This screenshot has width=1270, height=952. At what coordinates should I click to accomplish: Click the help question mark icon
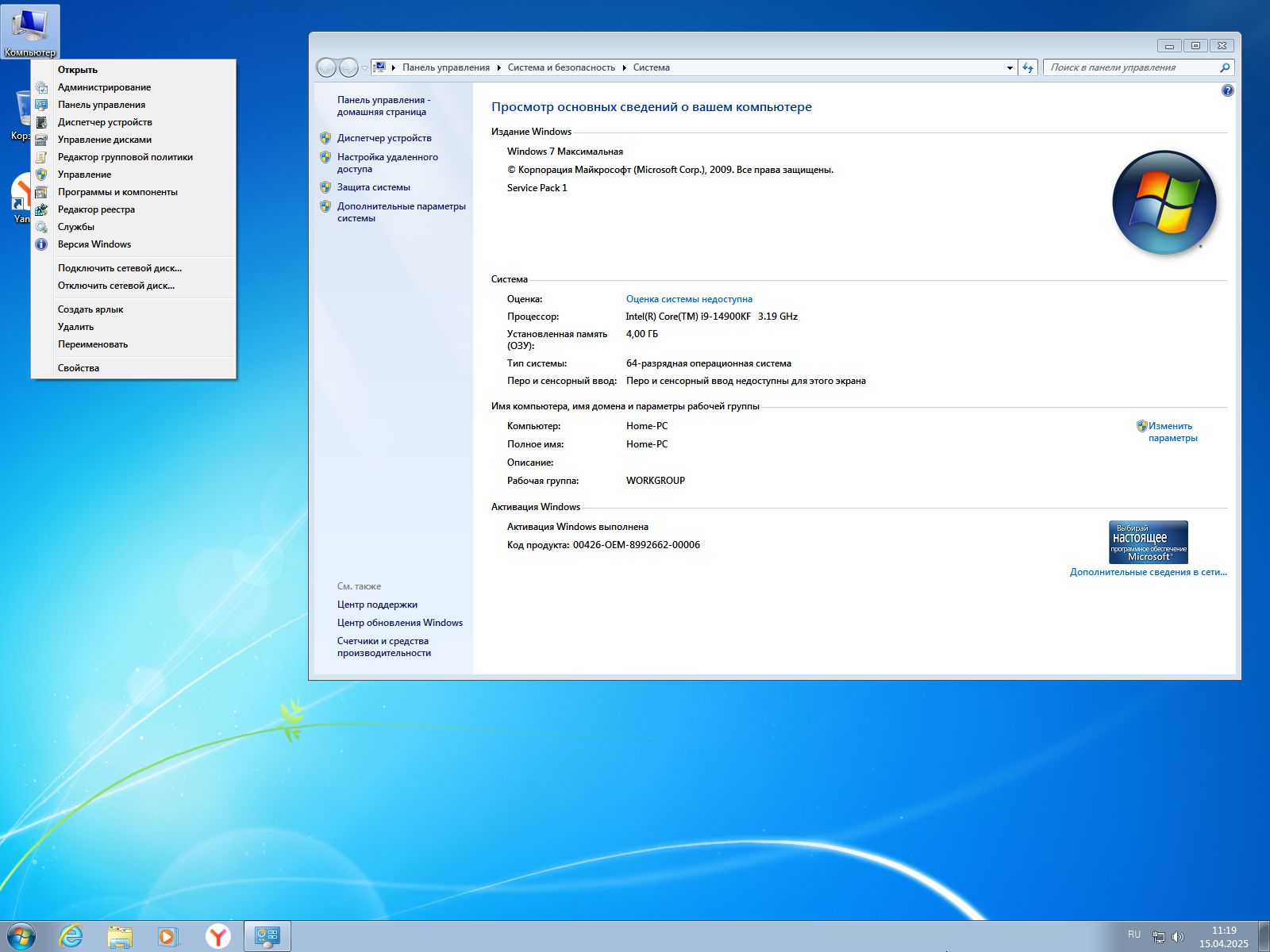[x=1228, y=90]
